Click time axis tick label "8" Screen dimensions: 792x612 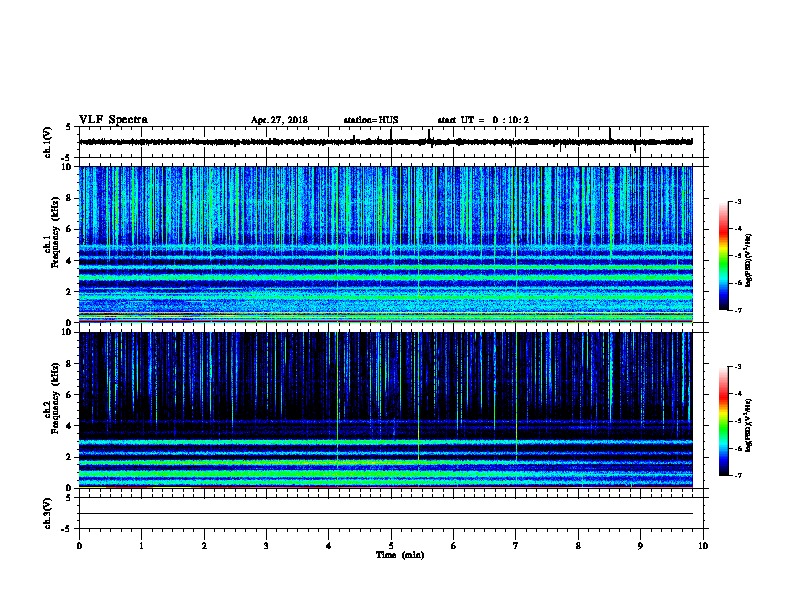(x=578, y=545)
